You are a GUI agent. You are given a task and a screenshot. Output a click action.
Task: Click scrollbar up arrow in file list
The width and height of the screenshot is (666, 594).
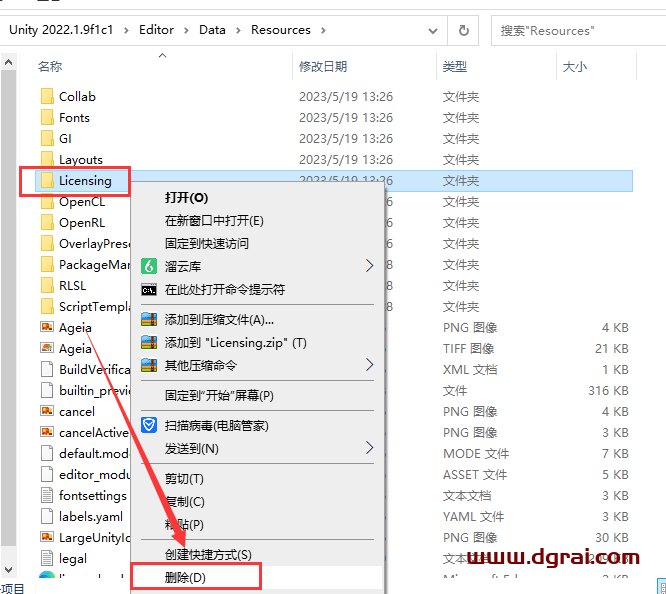[x=8, y=63]
